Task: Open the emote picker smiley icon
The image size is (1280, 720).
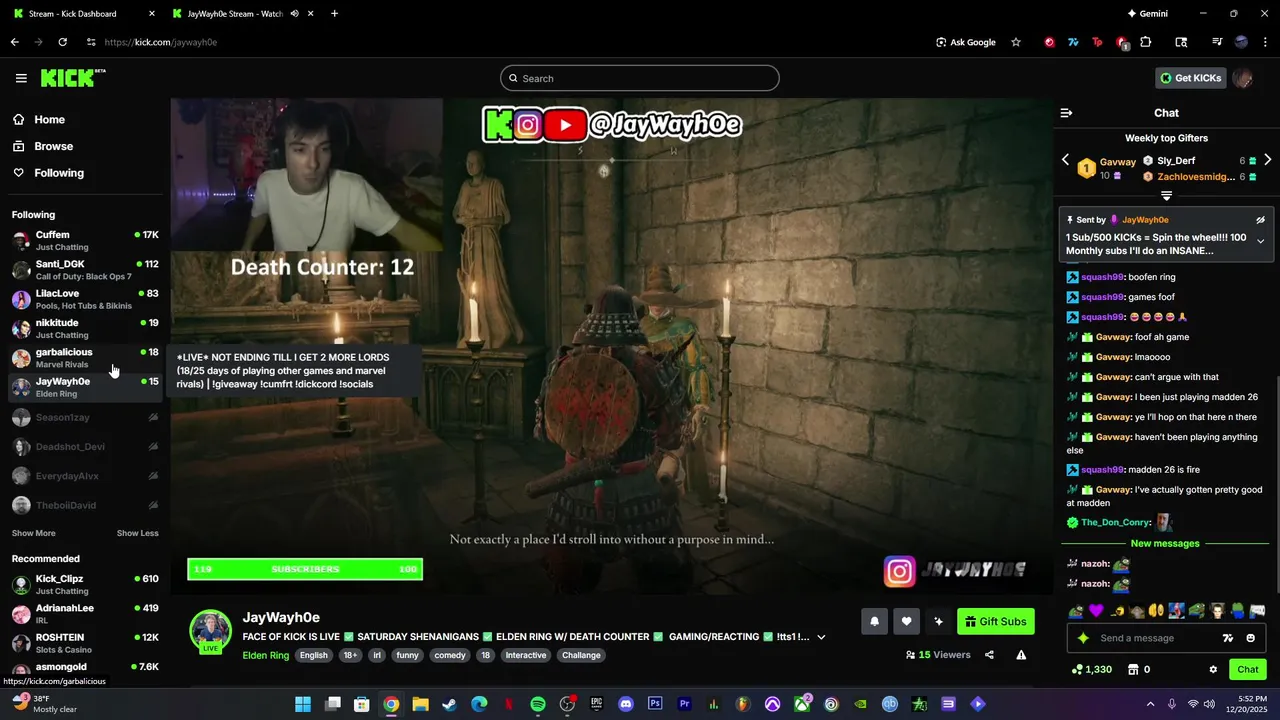Action: [1250, 638]
